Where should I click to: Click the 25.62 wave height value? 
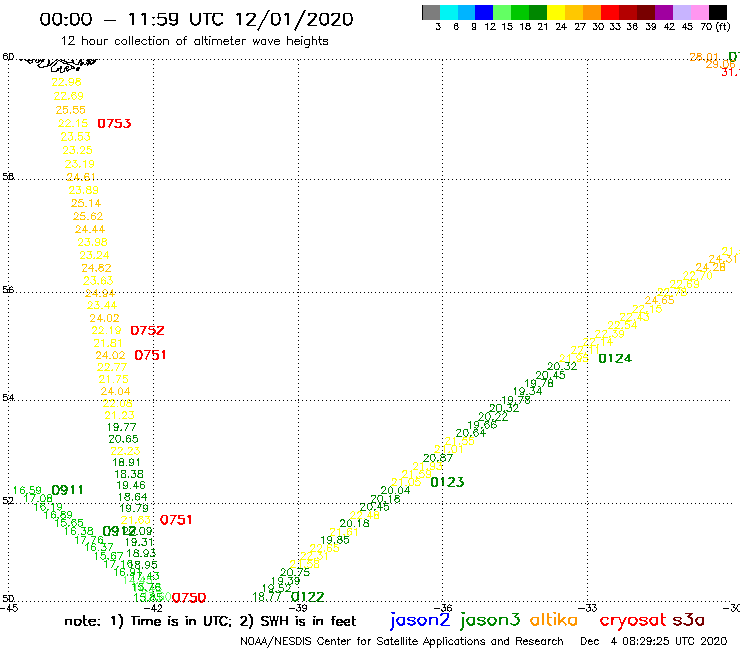[x=88, y=216]
